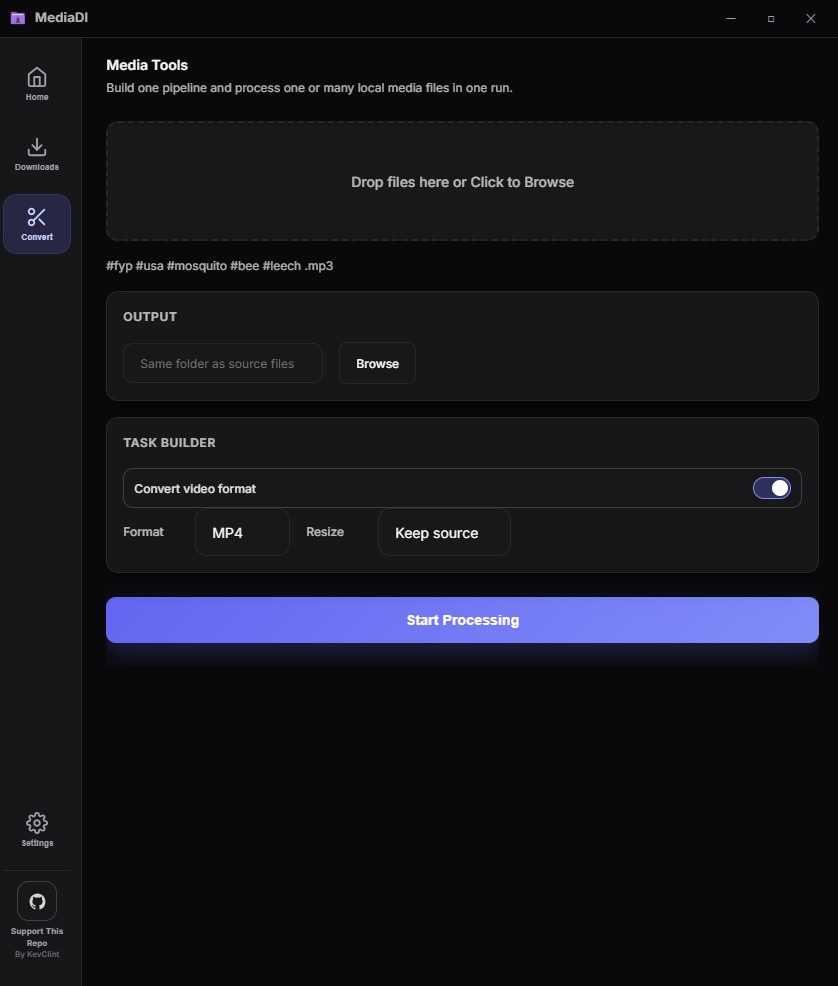
Task: Change the output format from MP4
Action: (x=242, y=532)
